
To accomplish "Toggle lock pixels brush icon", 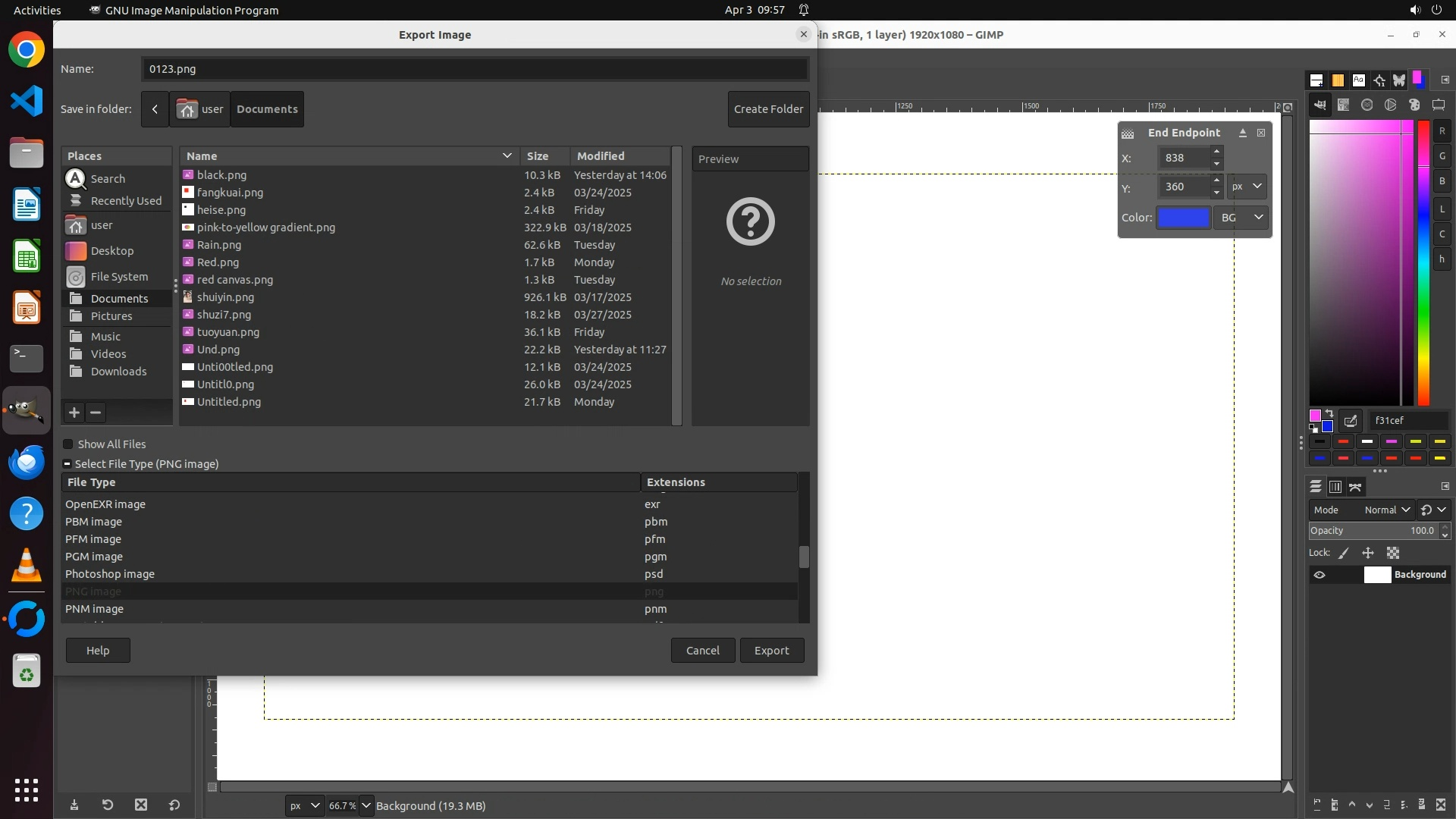I will click(1344, 553).
